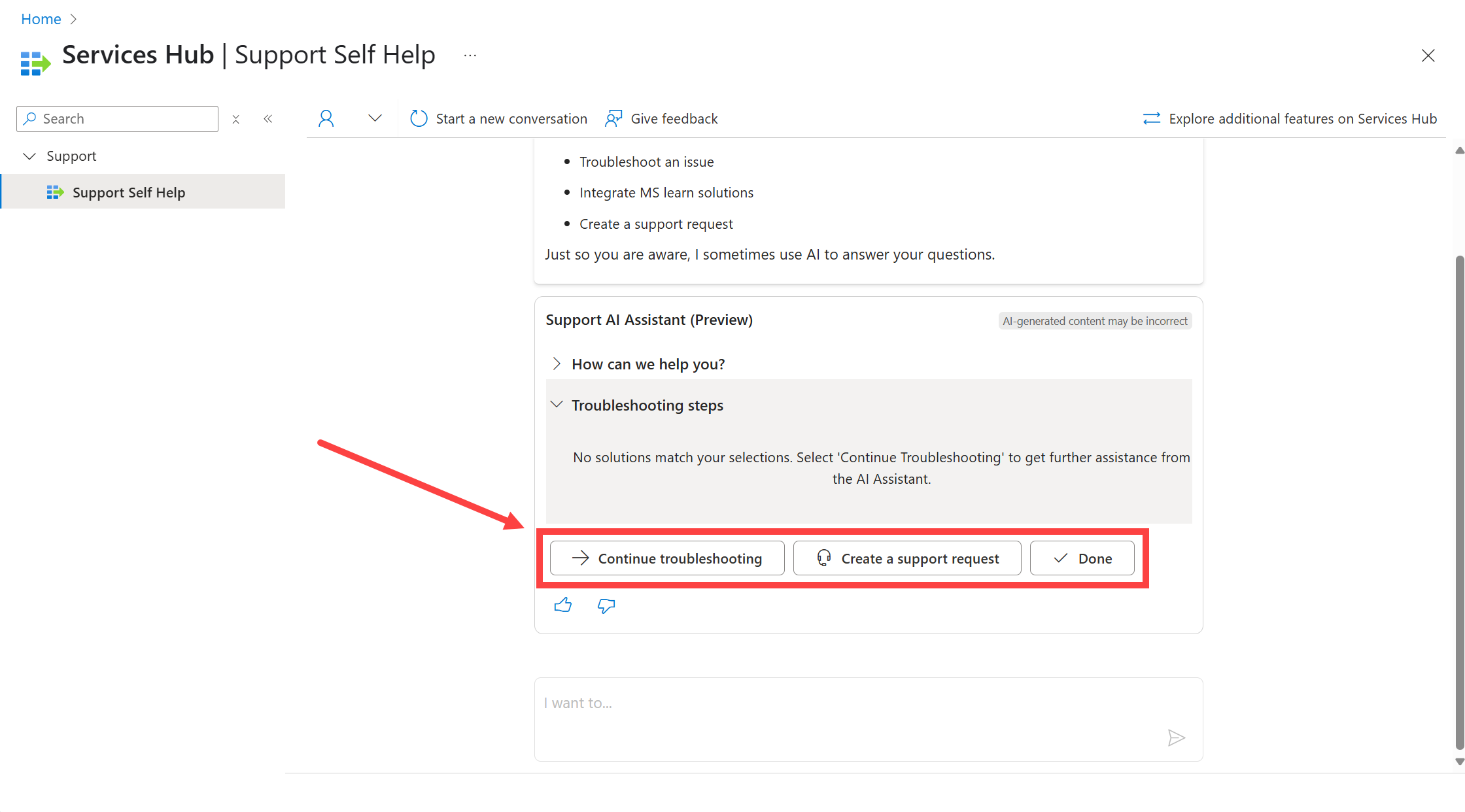
Task: Click the Start a new conversation icon
Action: [x=418, y=118]
